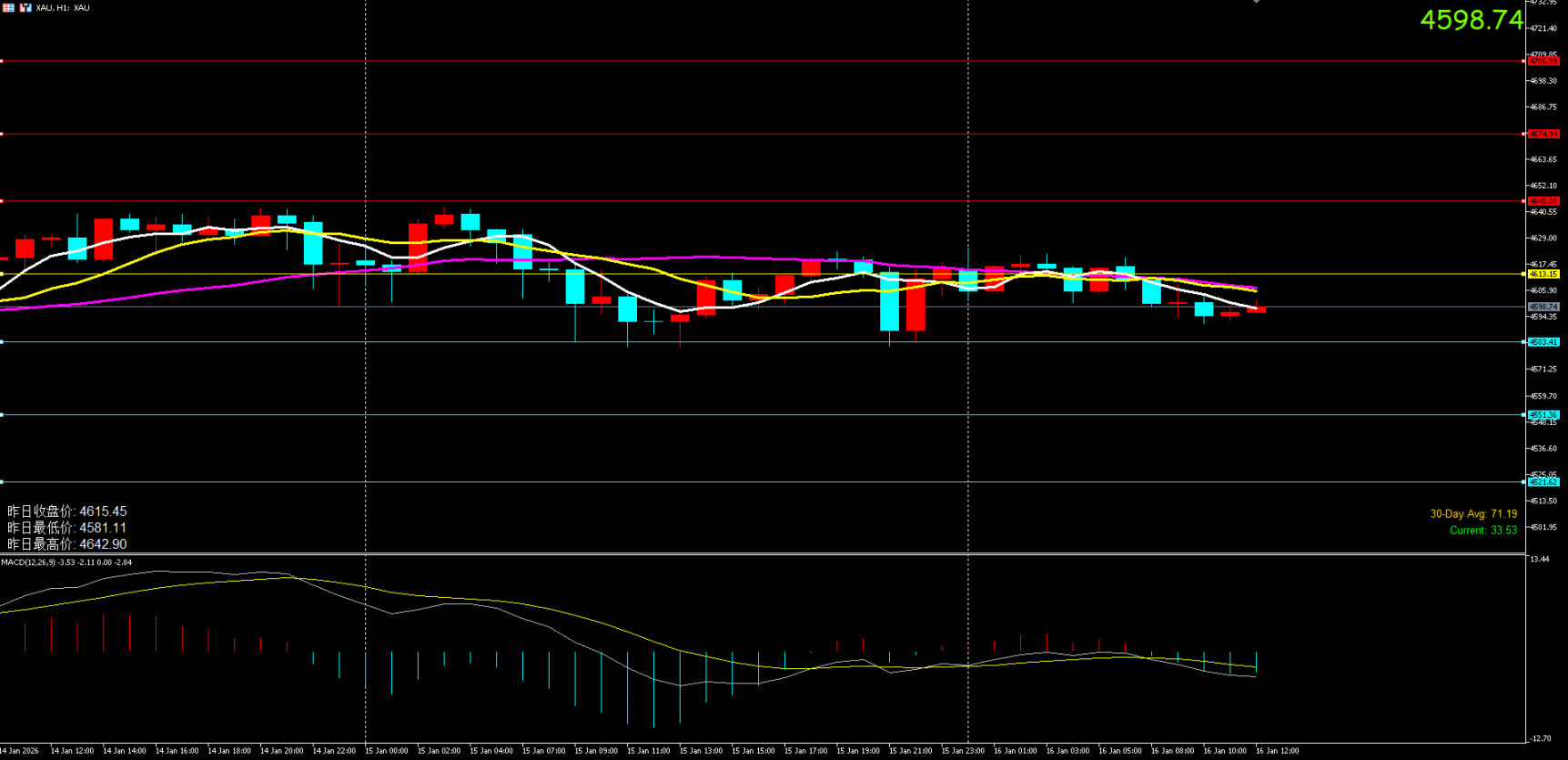The image size is (1568, 760).
Task: Select the cyan 4521.62 support price tag
Action: coord(1543,482)
